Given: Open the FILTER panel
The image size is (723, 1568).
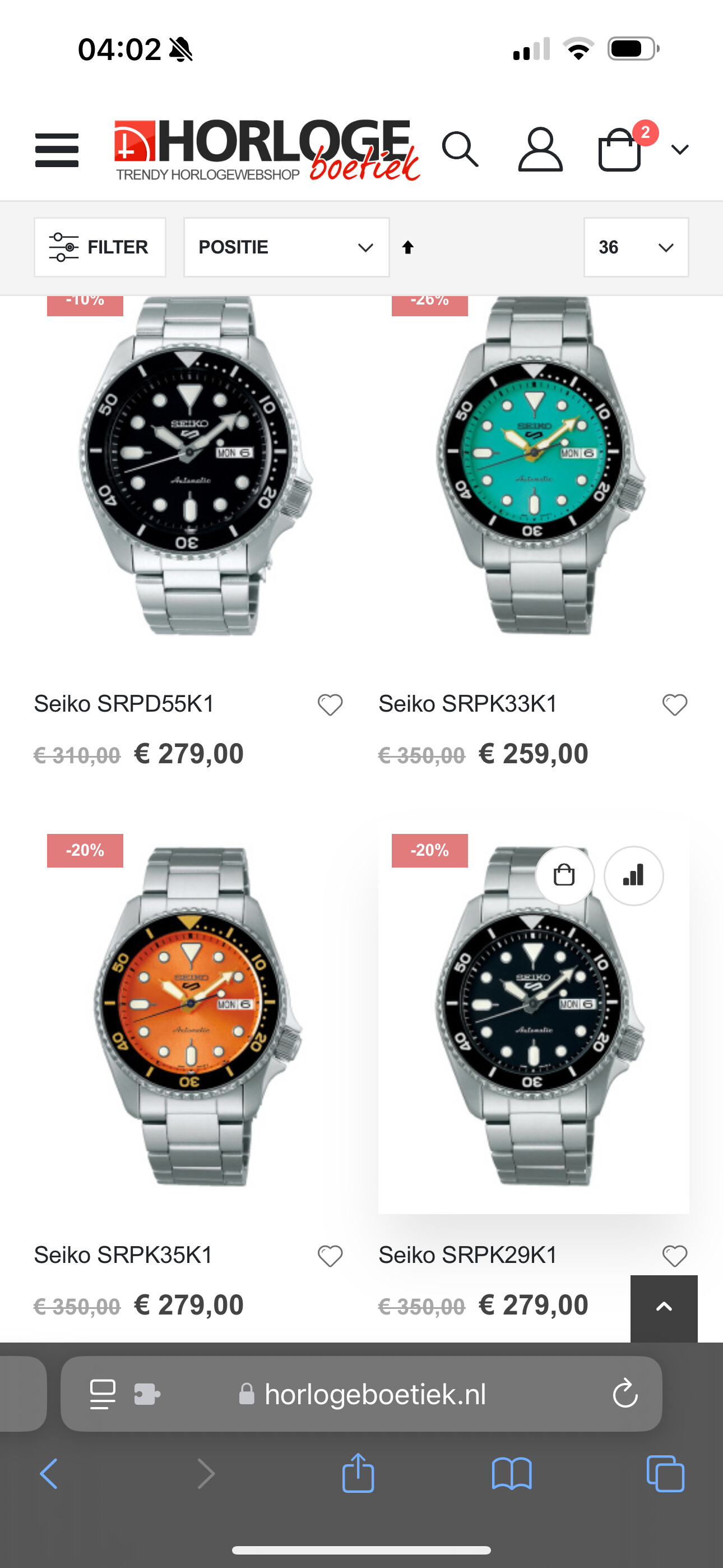Looking at the screenshot, I should click(x=100, y=247).
